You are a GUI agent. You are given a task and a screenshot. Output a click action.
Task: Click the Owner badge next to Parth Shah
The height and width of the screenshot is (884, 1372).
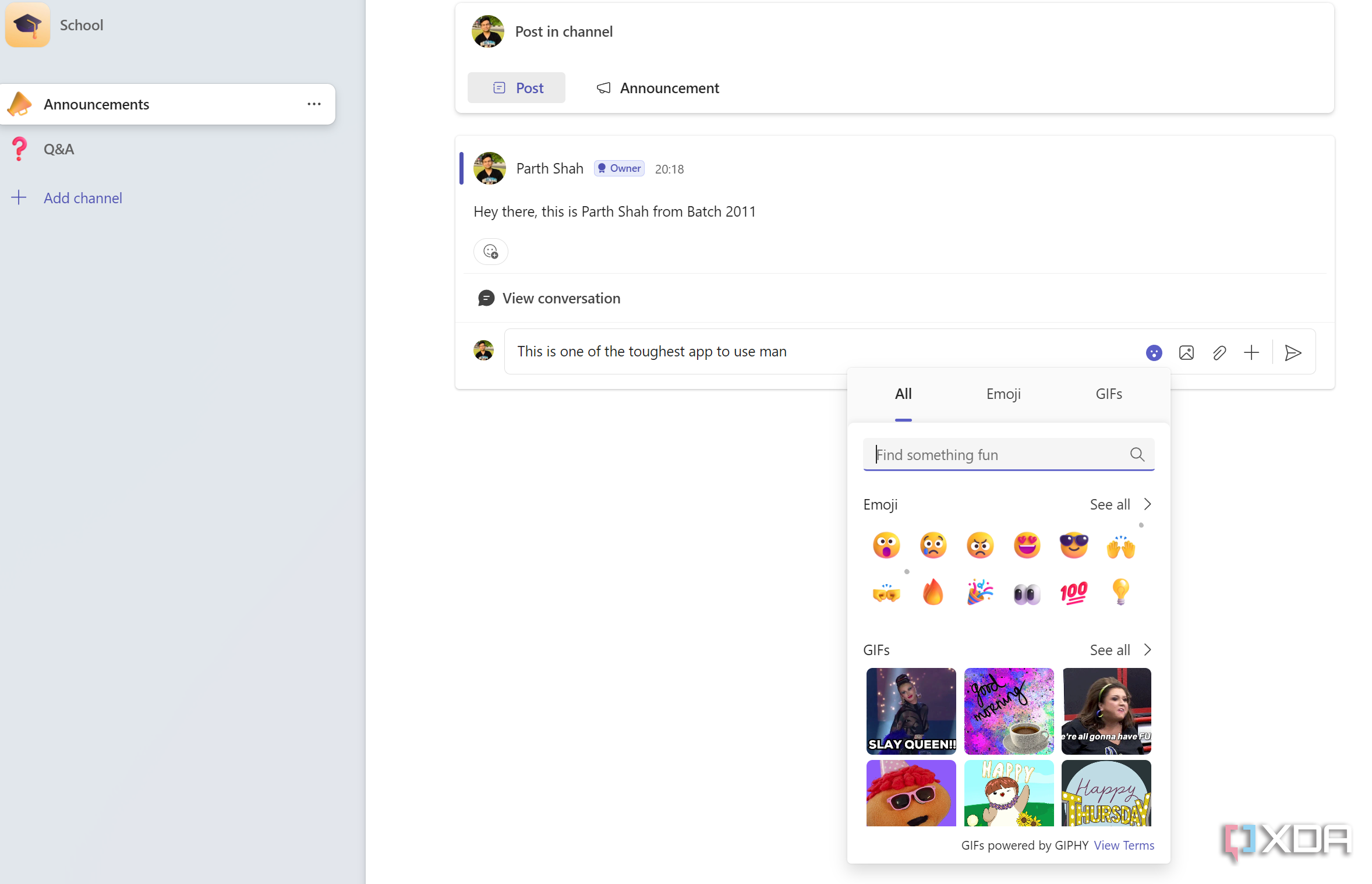619,168
